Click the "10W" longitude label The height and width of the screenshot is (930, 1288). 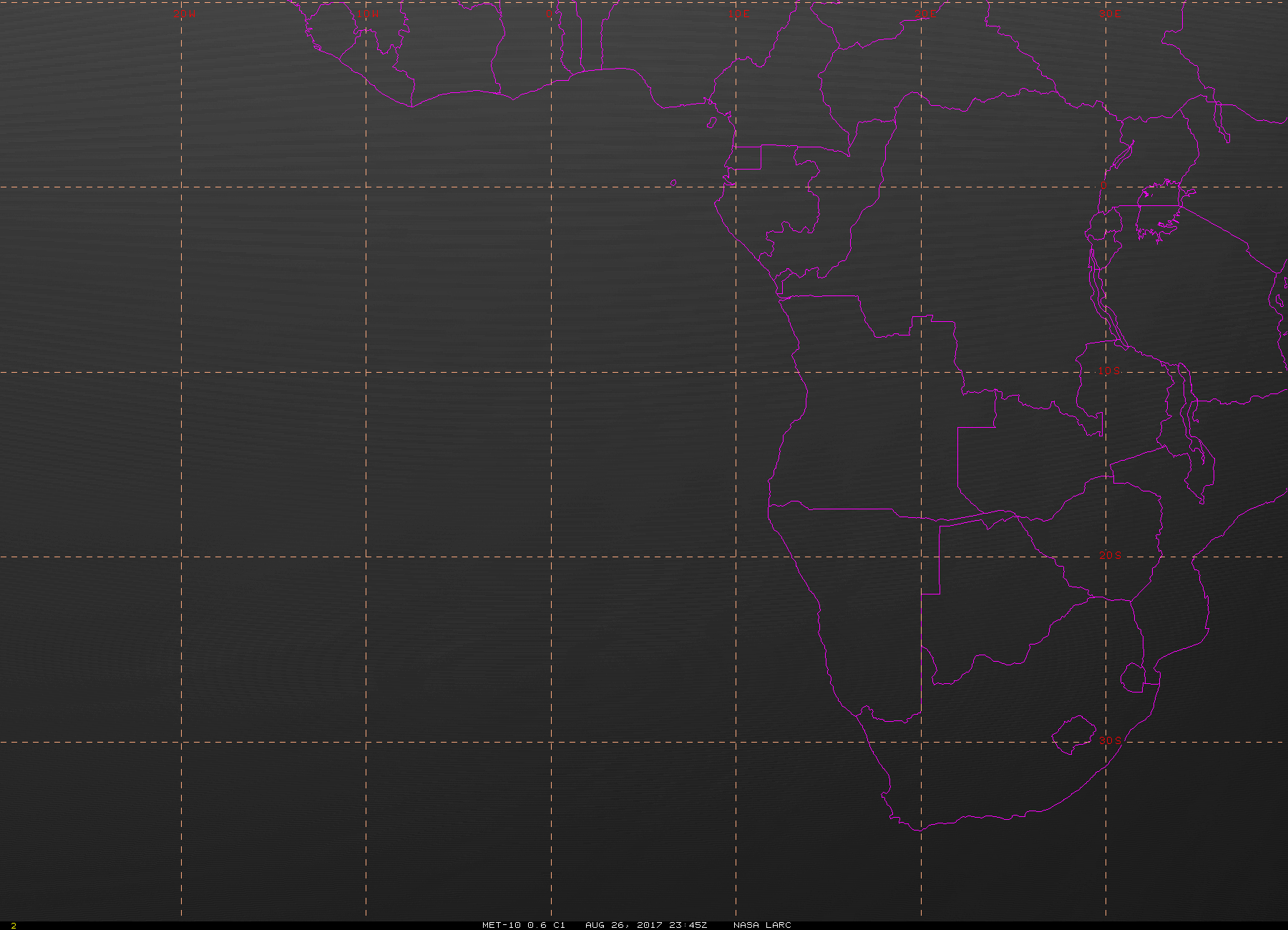click(368, 14)
